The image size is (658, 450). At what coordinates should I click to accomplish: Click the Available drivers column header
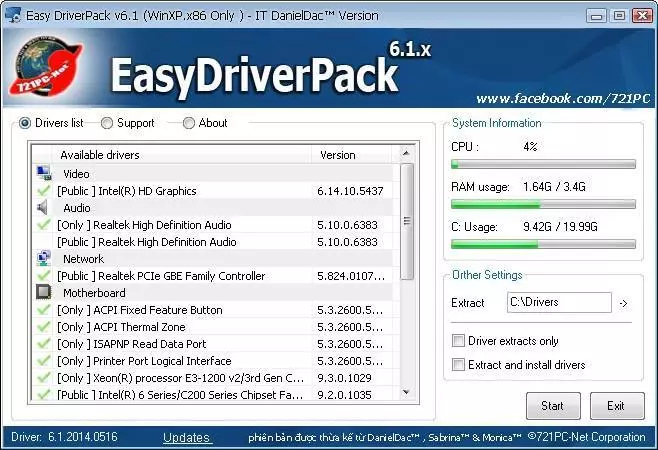[182, 155]
